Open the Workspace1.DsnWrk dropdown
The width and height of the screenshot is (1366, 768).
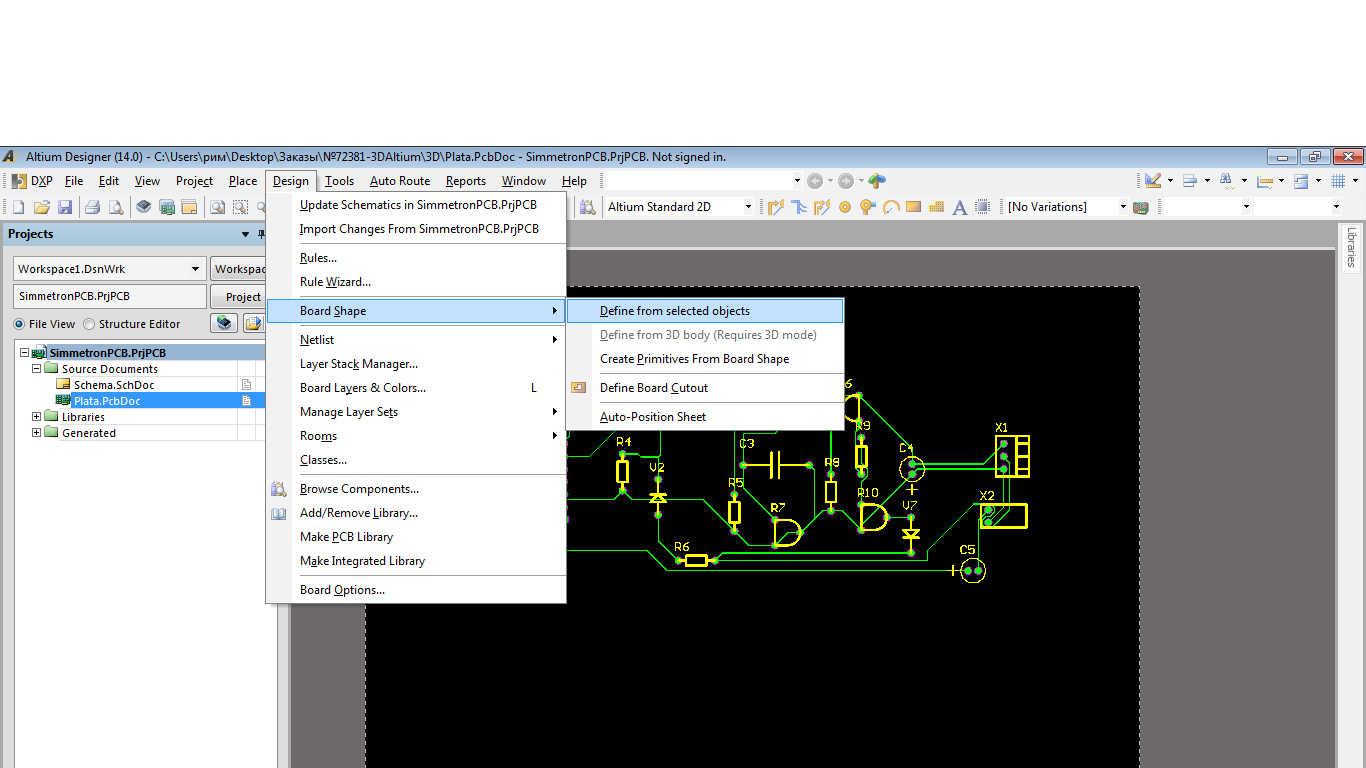[x=195, y=269]
